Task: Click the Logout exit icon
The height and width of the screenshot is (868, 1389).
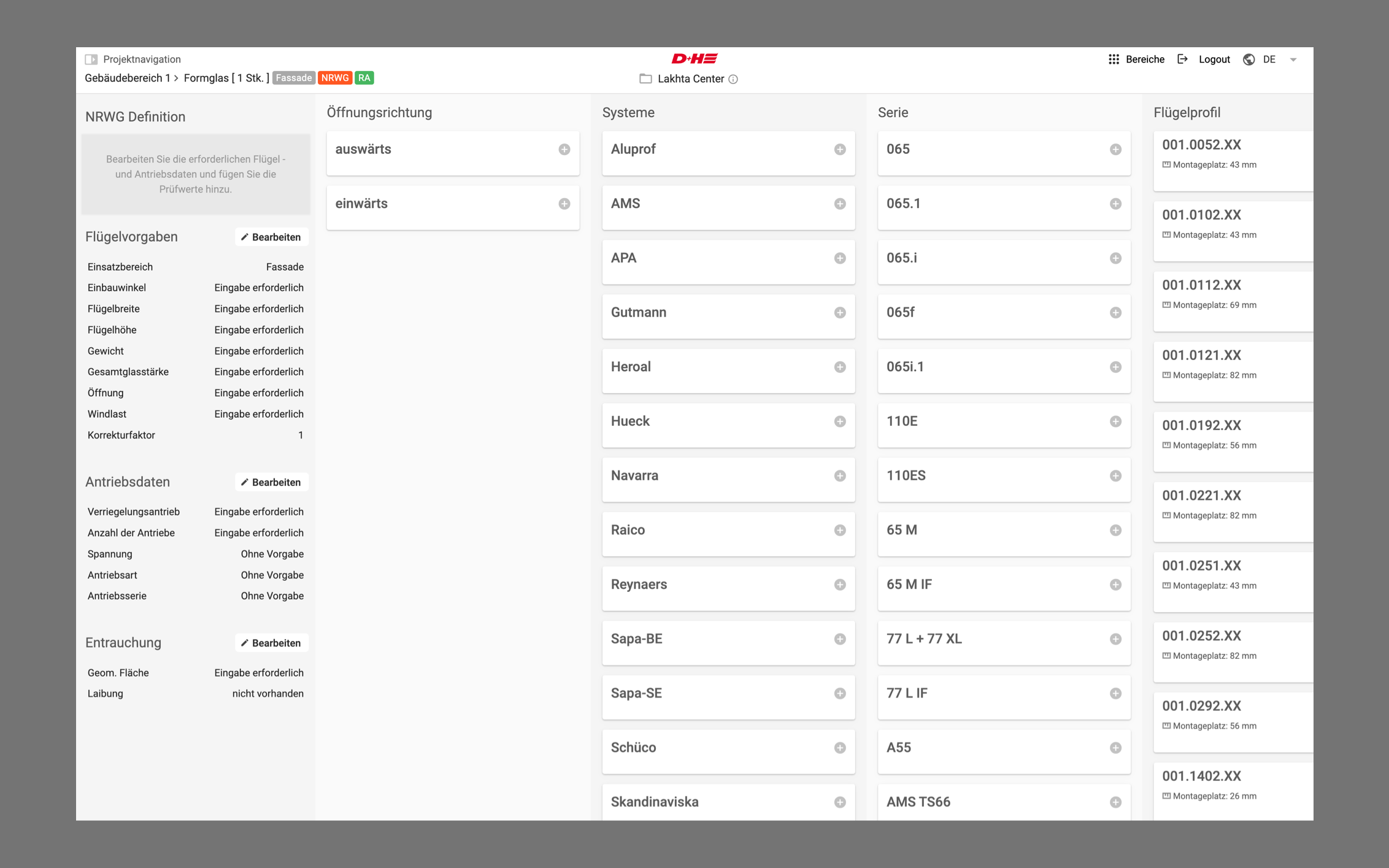Action: (x=1182, y=60)
